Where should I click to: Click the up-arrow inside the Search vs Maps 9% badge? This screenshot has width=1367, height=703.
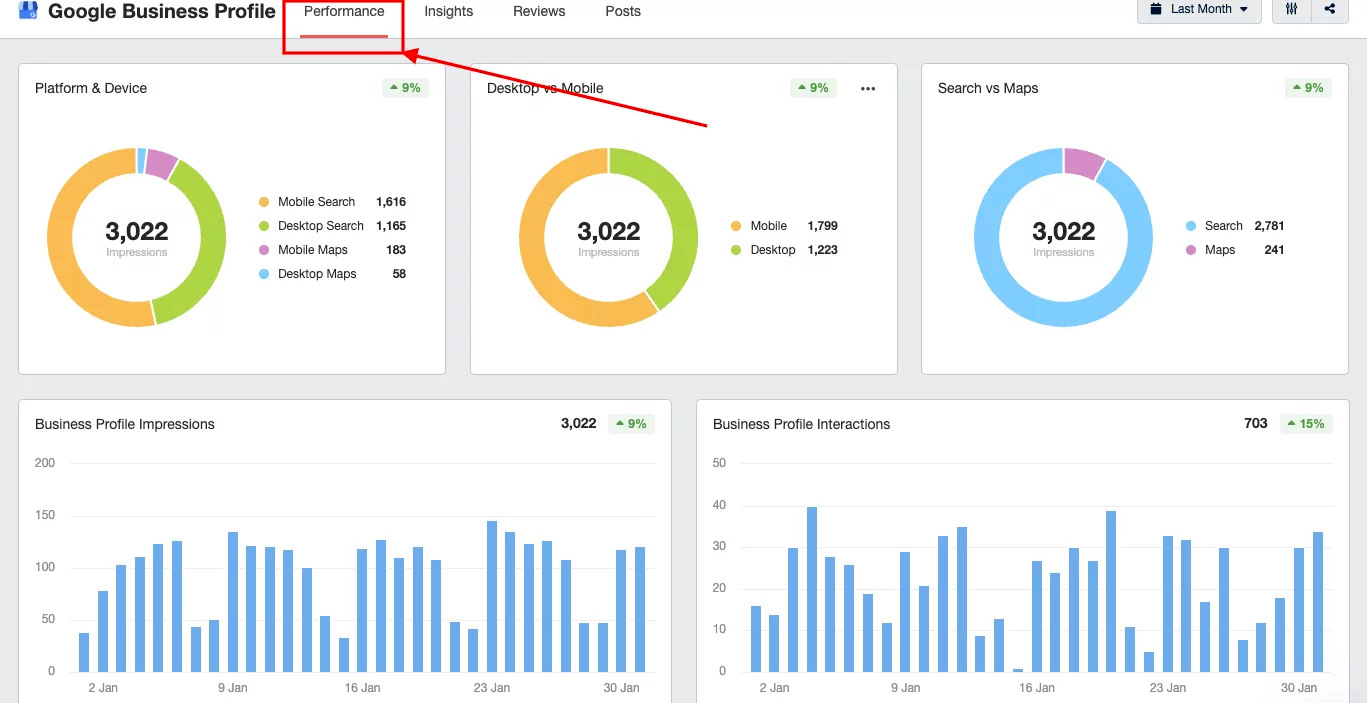pyautogui.click(x=1297, y=87)
